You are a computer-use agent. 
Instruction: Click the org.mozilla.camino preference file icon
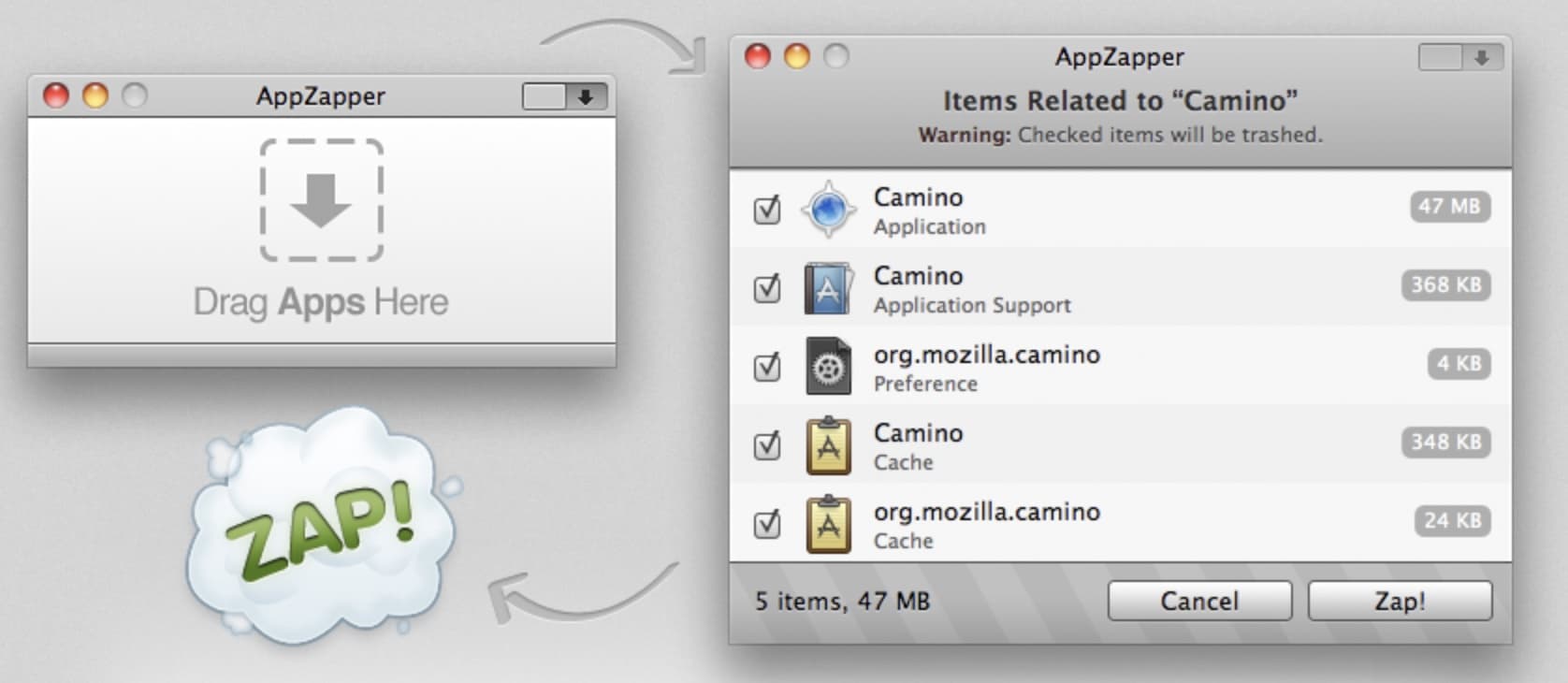tap(828, 367)
